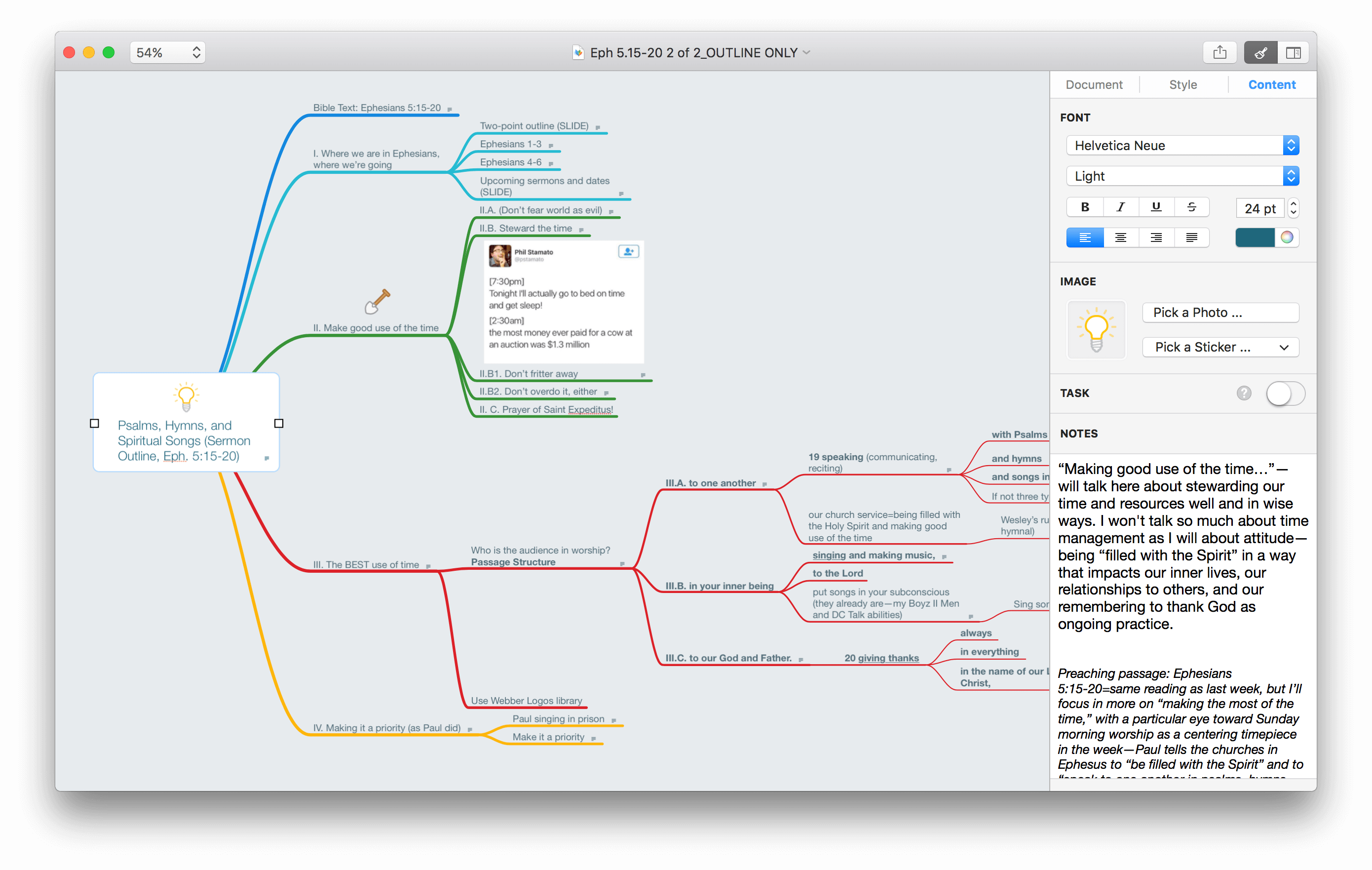
Task: Select the Style tab in the sidebar
Action: click(x=1184, y=85)
